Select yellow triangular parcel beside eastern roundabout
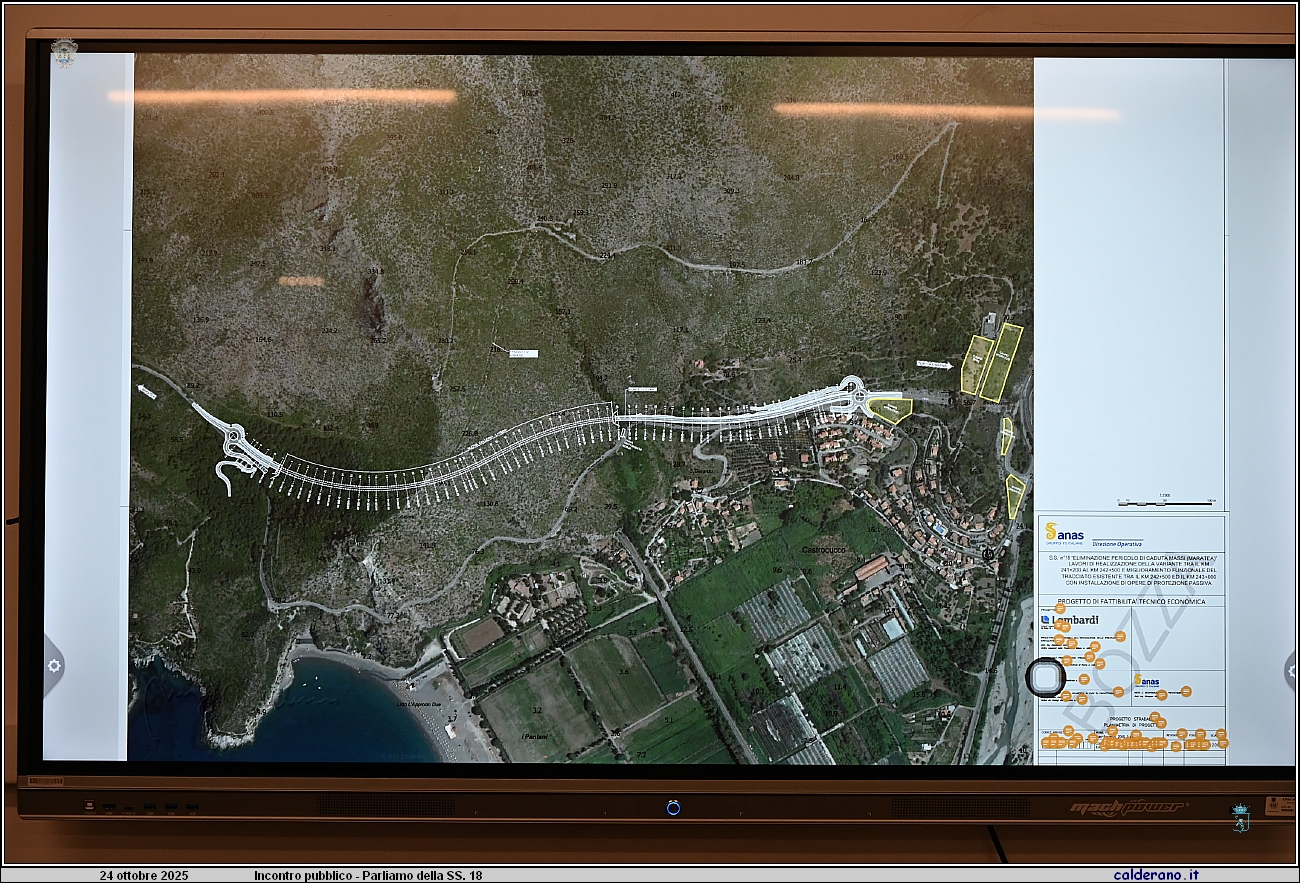 click(889, 408)
